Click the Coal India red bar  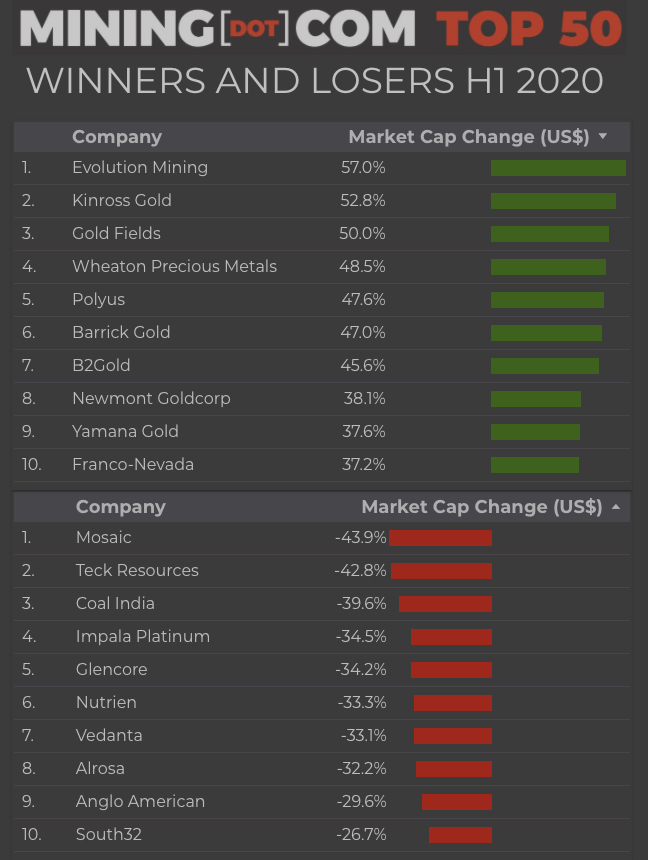445,604
